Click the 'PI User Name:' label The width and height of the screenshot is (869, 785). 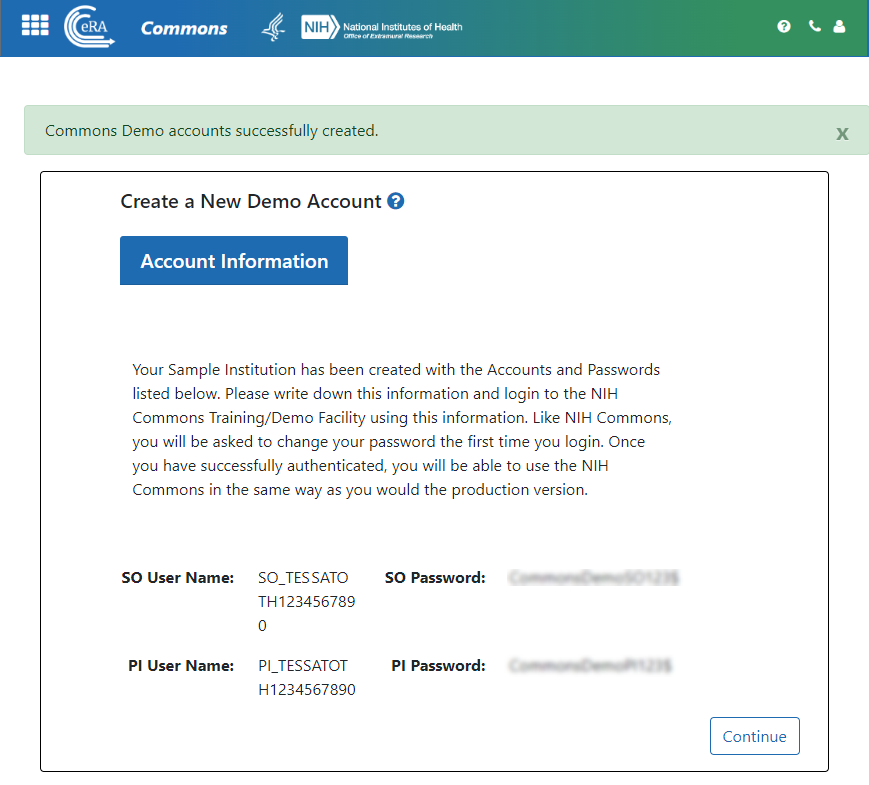point(181,665)
